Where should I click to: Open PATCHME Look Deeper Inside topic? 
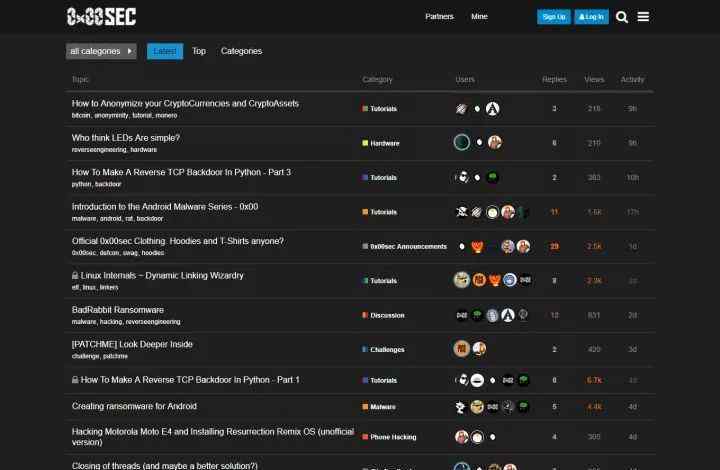pos(132,344)
